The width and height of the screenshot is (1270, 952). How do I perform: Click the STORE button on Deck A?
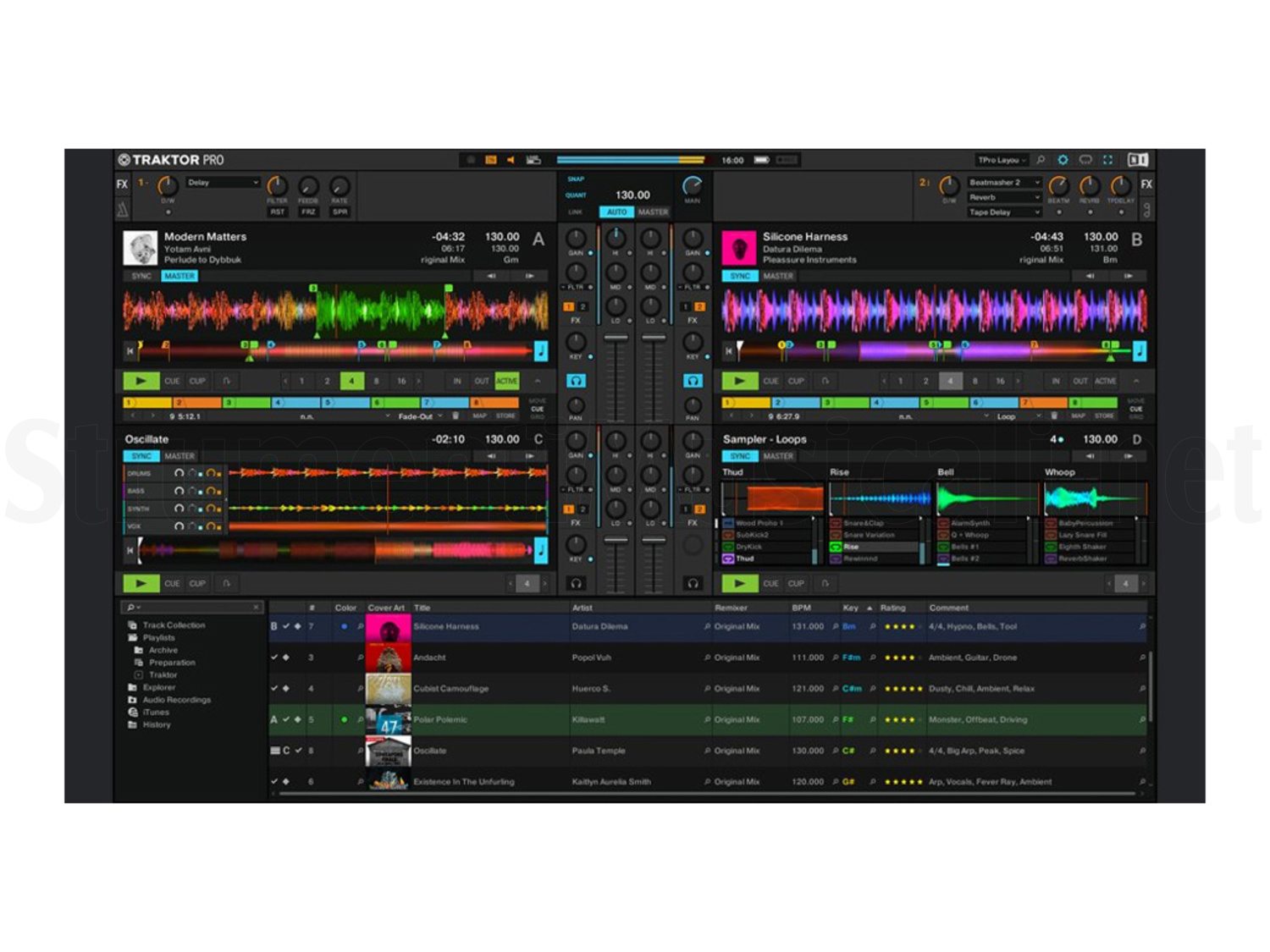(505, 416)
